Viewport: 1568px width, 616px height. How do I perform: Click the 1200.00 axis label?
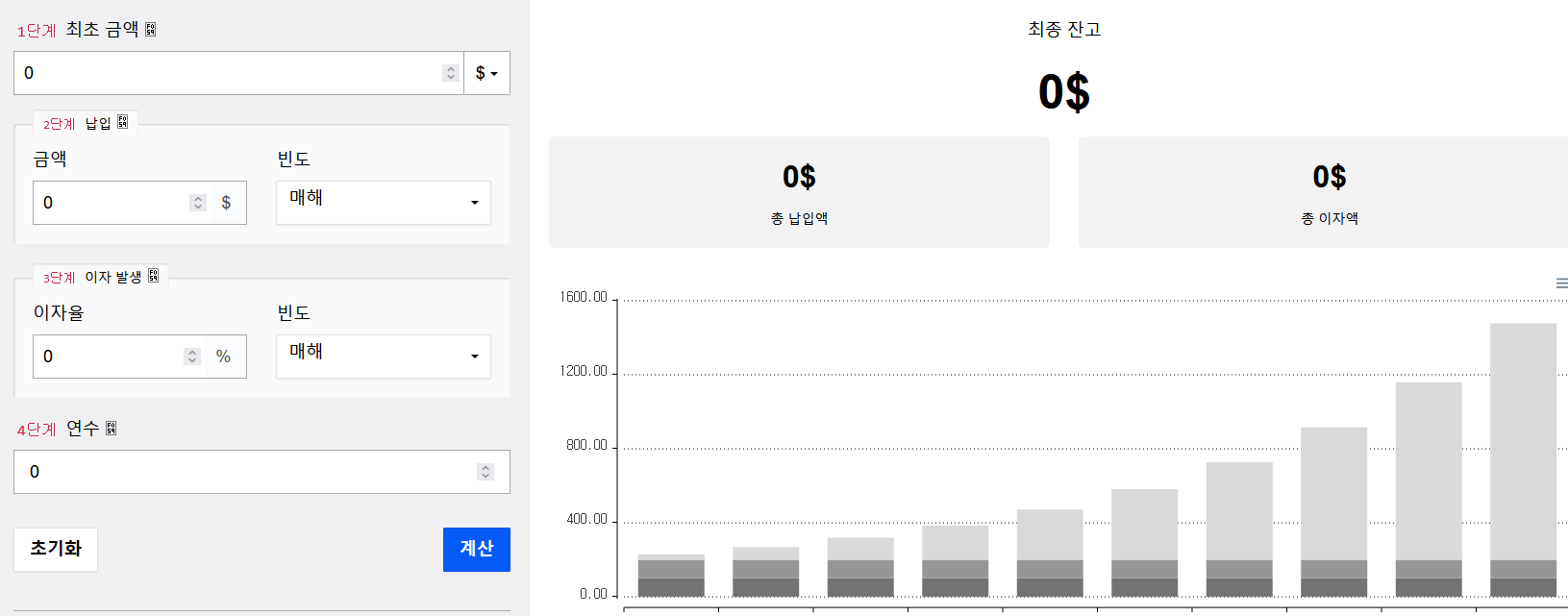584,371
